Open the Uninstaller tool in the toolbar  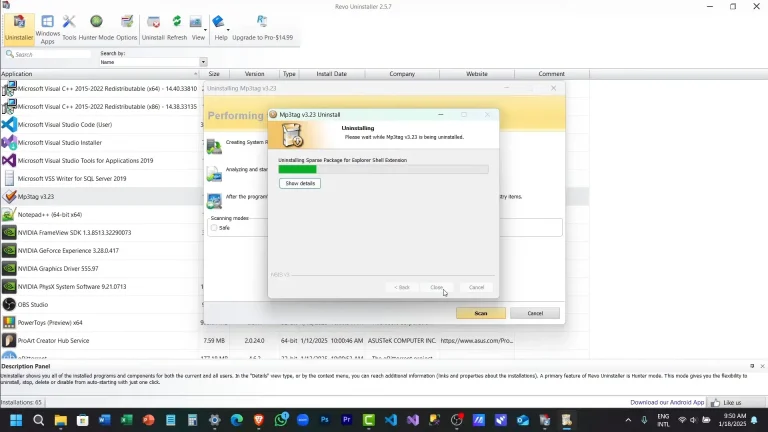point(19,28)
